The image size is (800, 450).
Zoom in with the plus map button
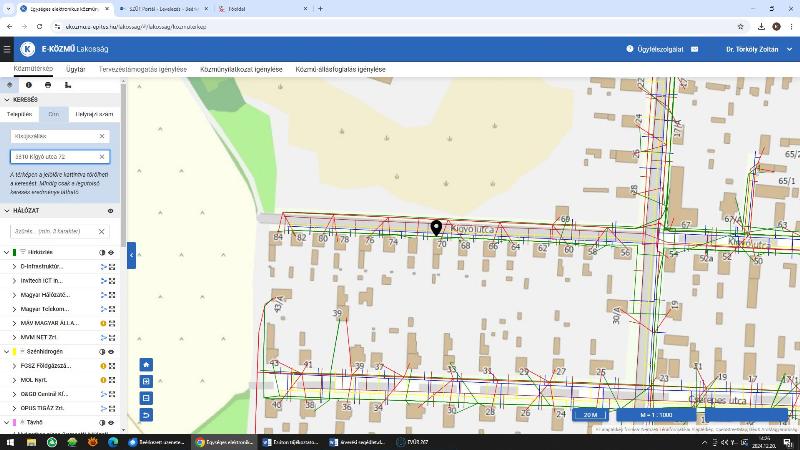coord(146,382)
